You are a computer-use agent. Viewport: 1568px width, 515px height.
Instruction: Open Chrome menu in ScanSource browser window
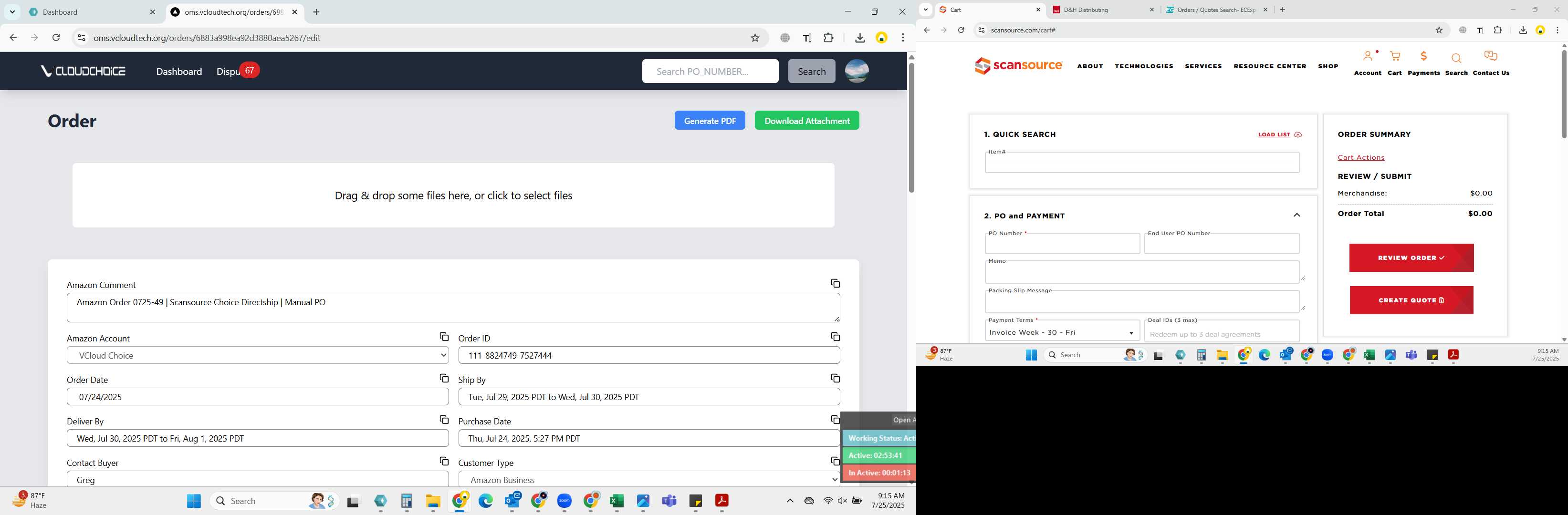(1557, 30)
